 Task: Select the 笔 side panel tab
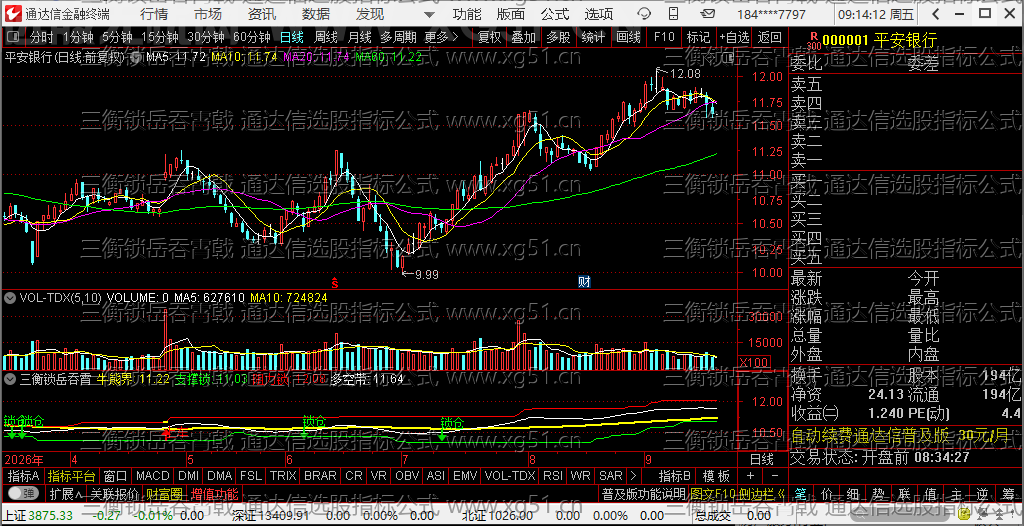click(x=801, y=493)
